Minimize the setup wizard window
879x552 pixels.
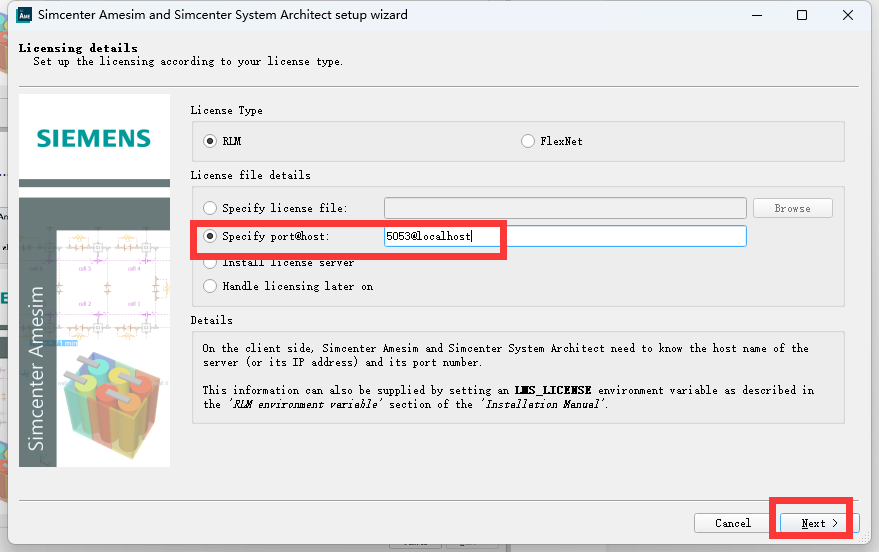[757, 15]
